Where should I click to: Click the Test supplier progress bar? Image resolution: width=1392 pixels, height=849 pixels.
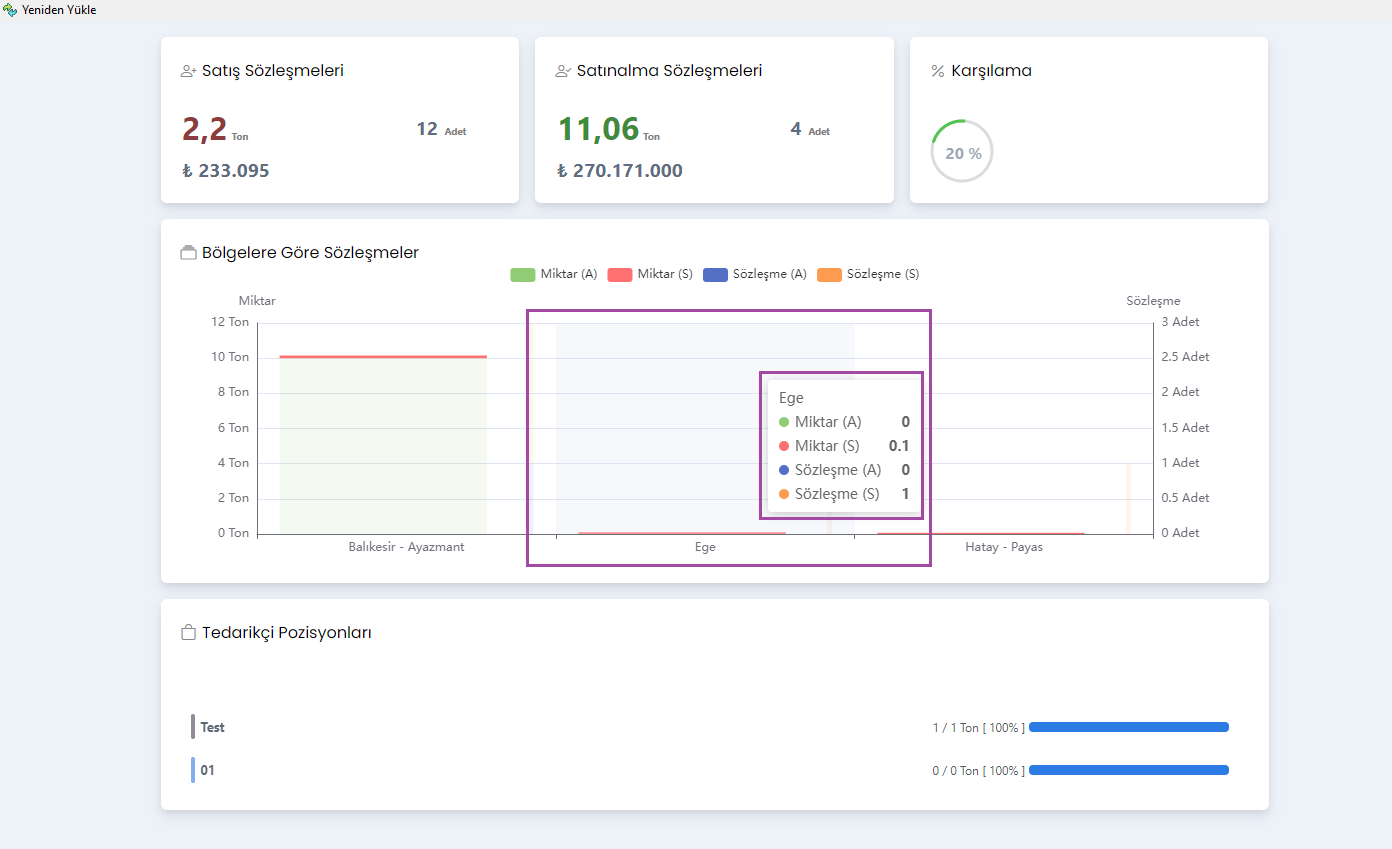tap(1128, 727)
